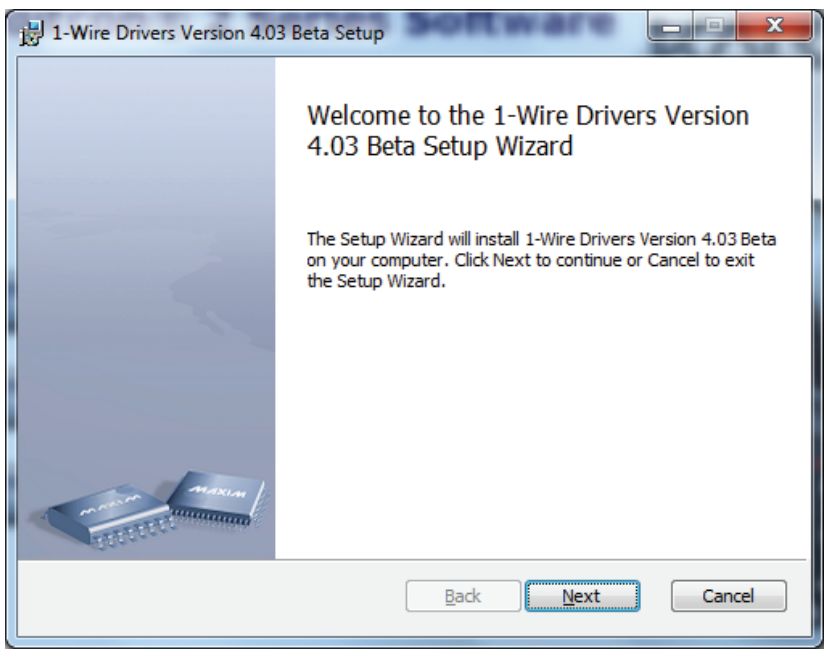Viewport: 826px width, 658px height.
Task: Click Next to continue the installation
Action: 580,596
